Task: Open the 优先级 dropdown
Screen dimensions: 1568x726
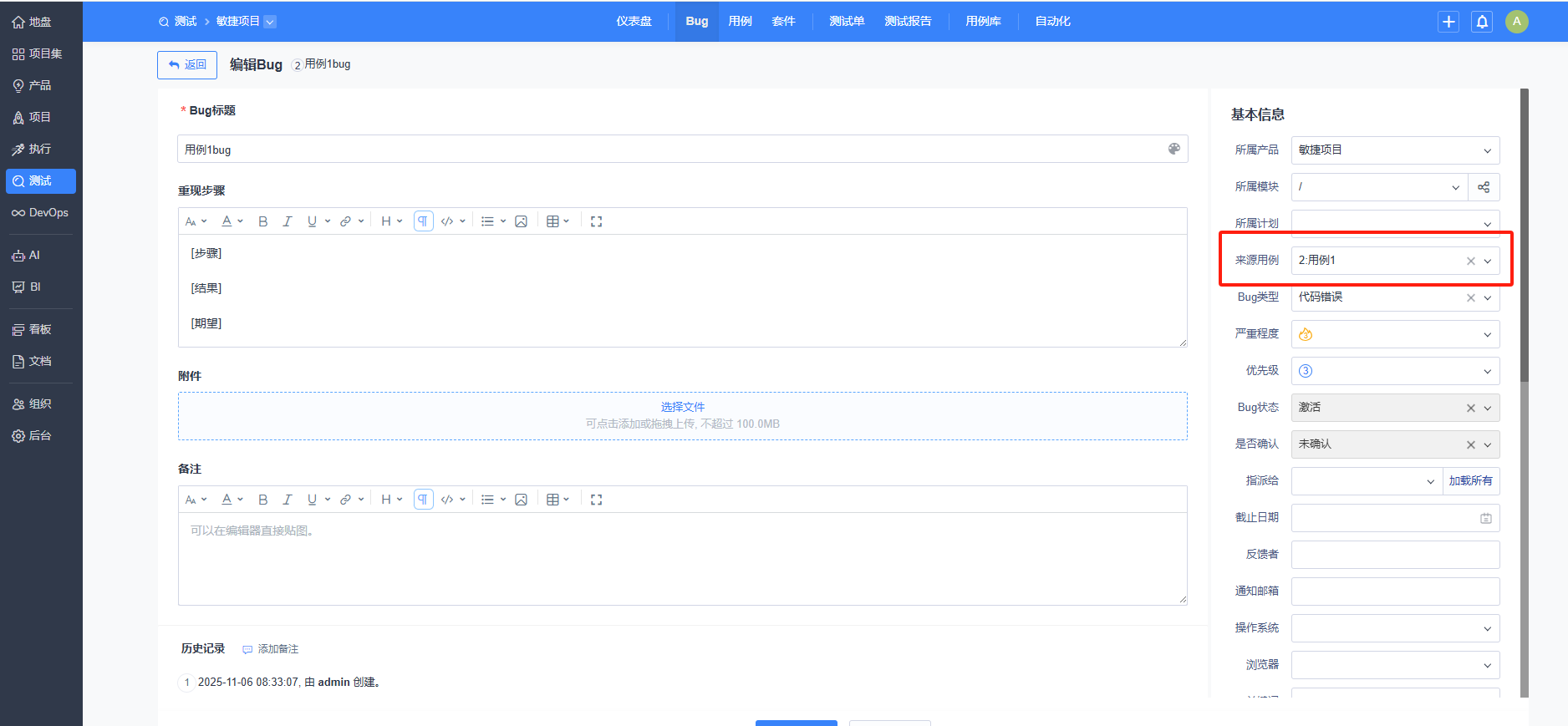Action: (1395, 371)
